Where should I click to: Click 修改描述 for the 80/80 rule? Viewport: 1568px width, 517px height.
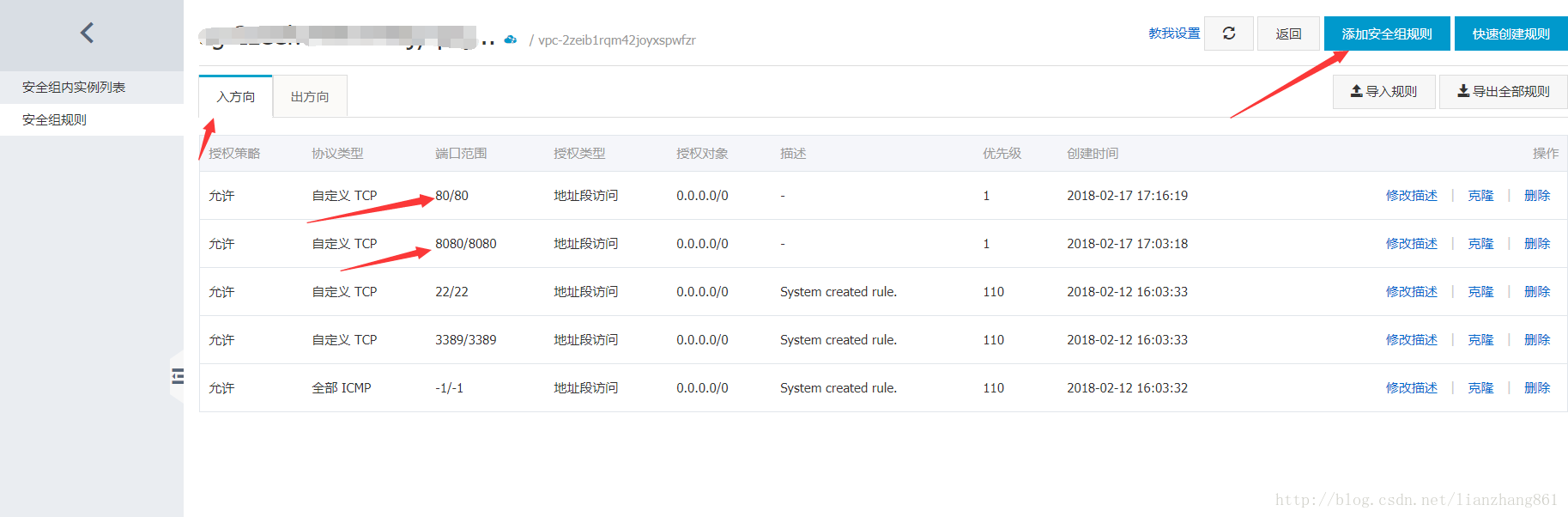point(1411,196)
